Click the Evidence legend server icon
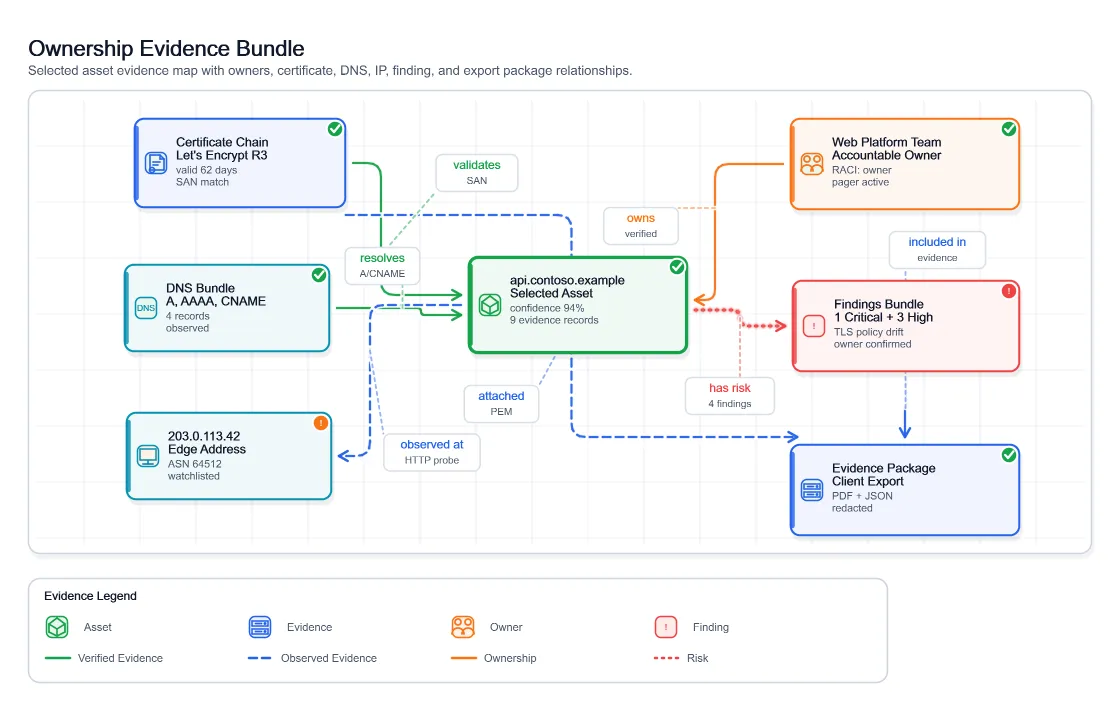This screenshot has width=1120, height=711. [x=260, y=627]
